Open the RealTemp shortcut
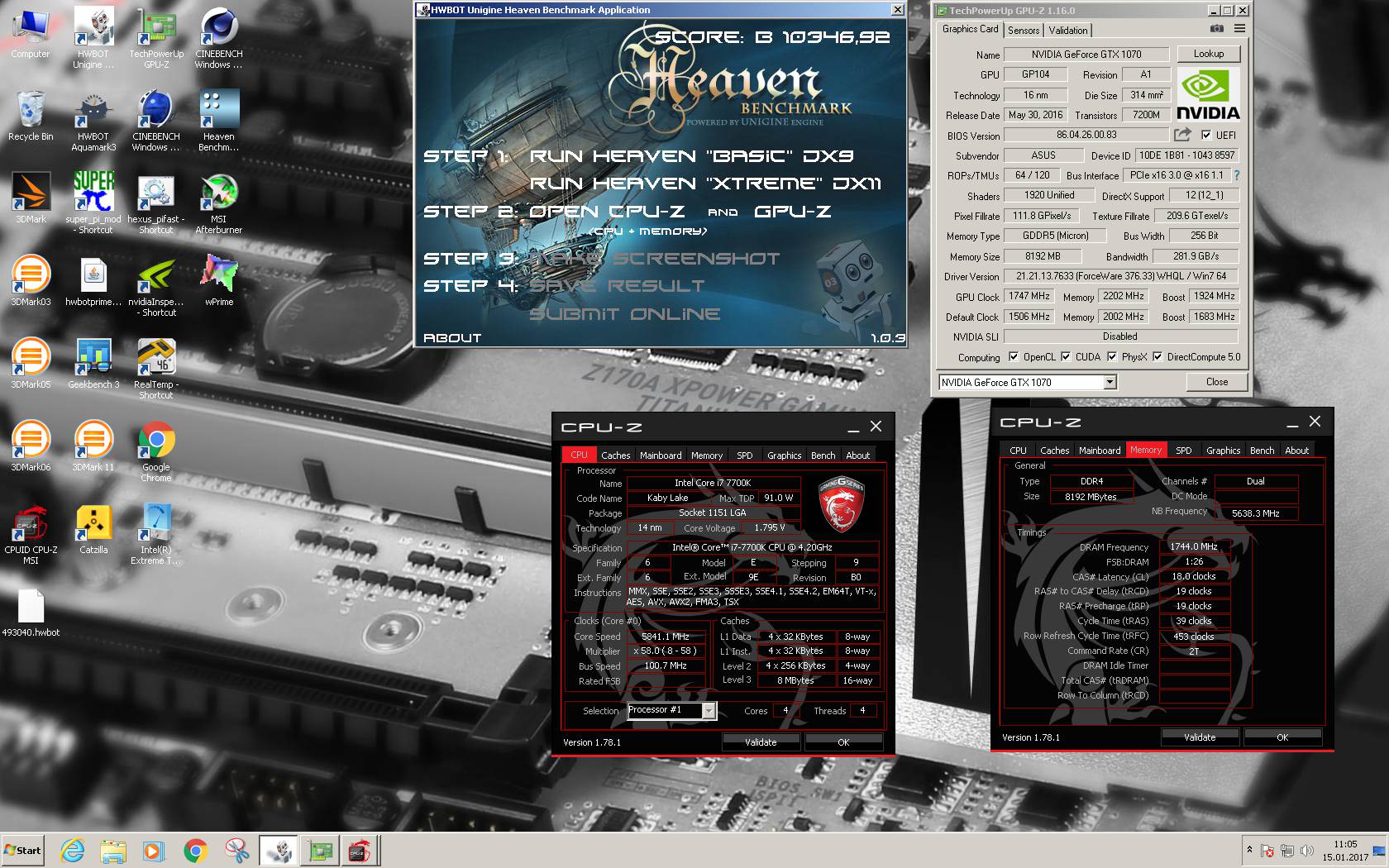1389x868 pixels. coord(156,368)
